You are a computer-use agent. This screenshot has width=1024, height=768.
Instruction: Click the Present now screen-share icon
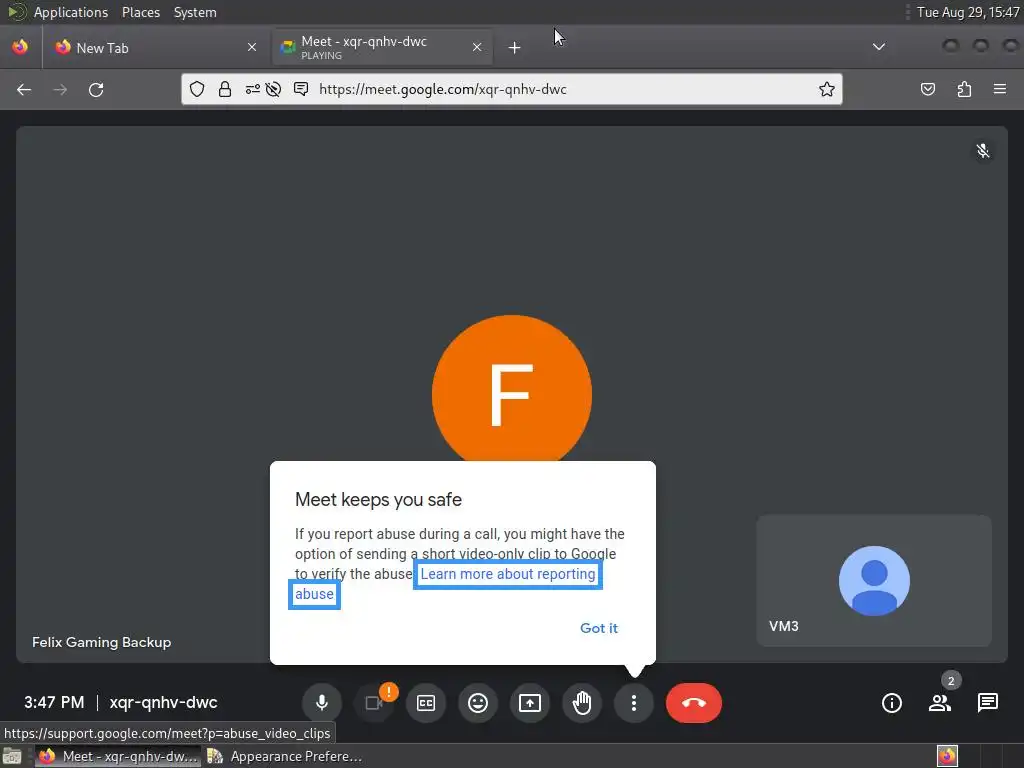pyautogui.click(x=530, y=703)
